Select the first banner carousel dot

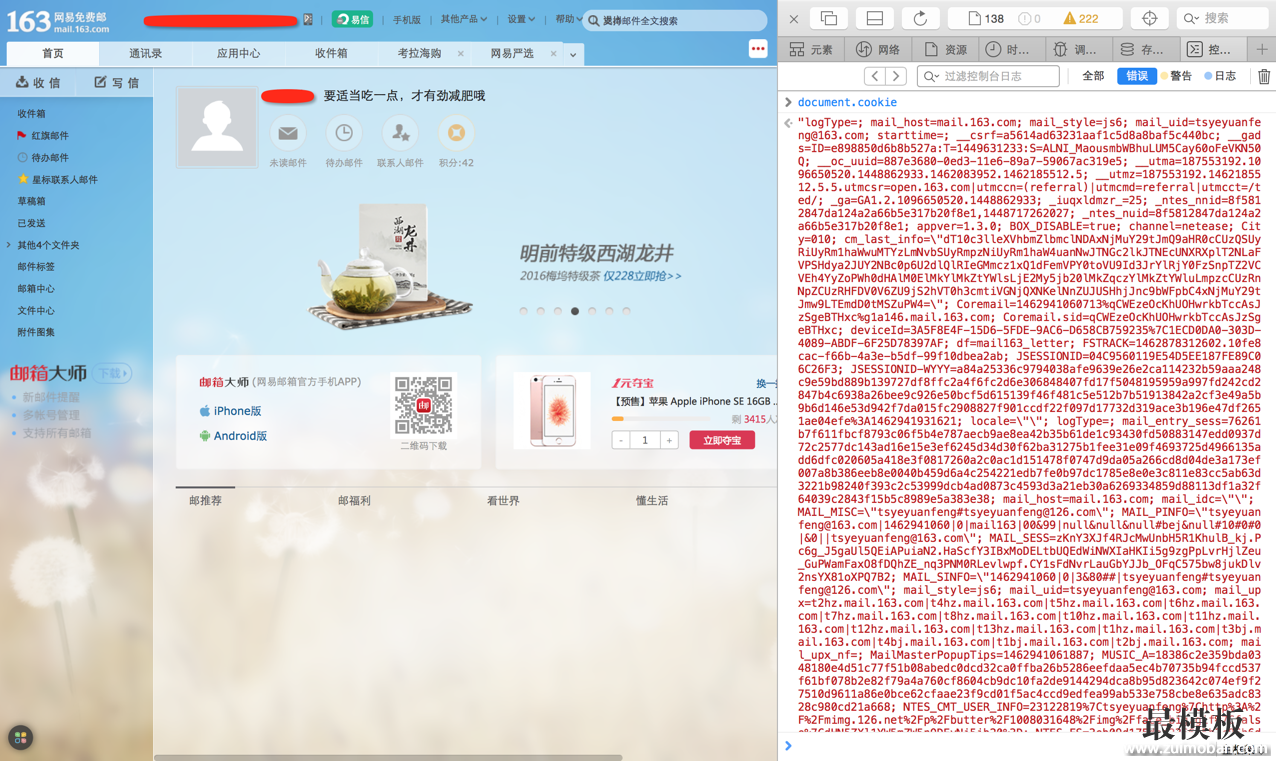[x=524, y=311]
